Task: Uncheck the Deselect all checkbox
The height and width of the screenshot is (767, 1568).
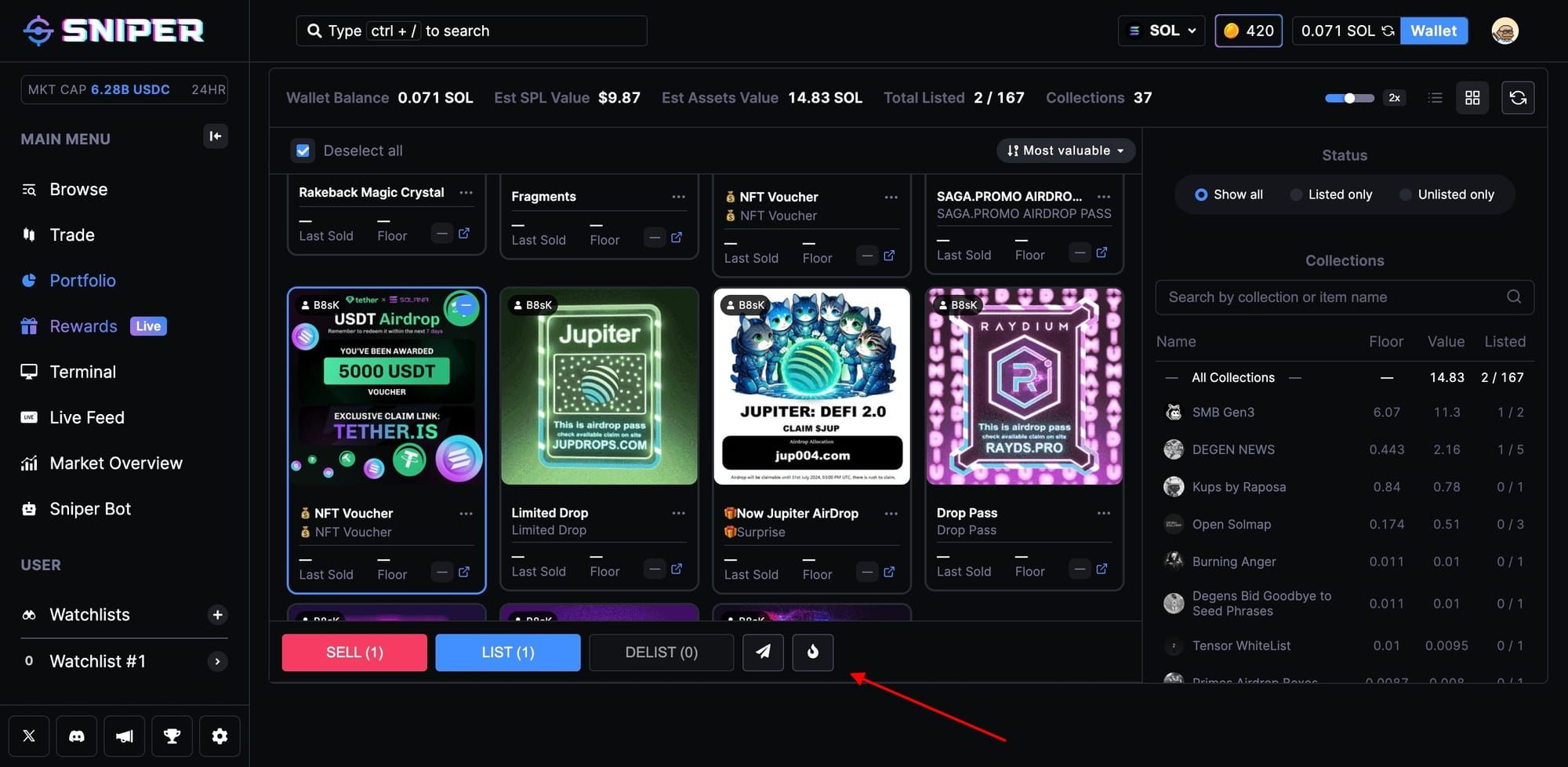Action: [x=303, y=150]
